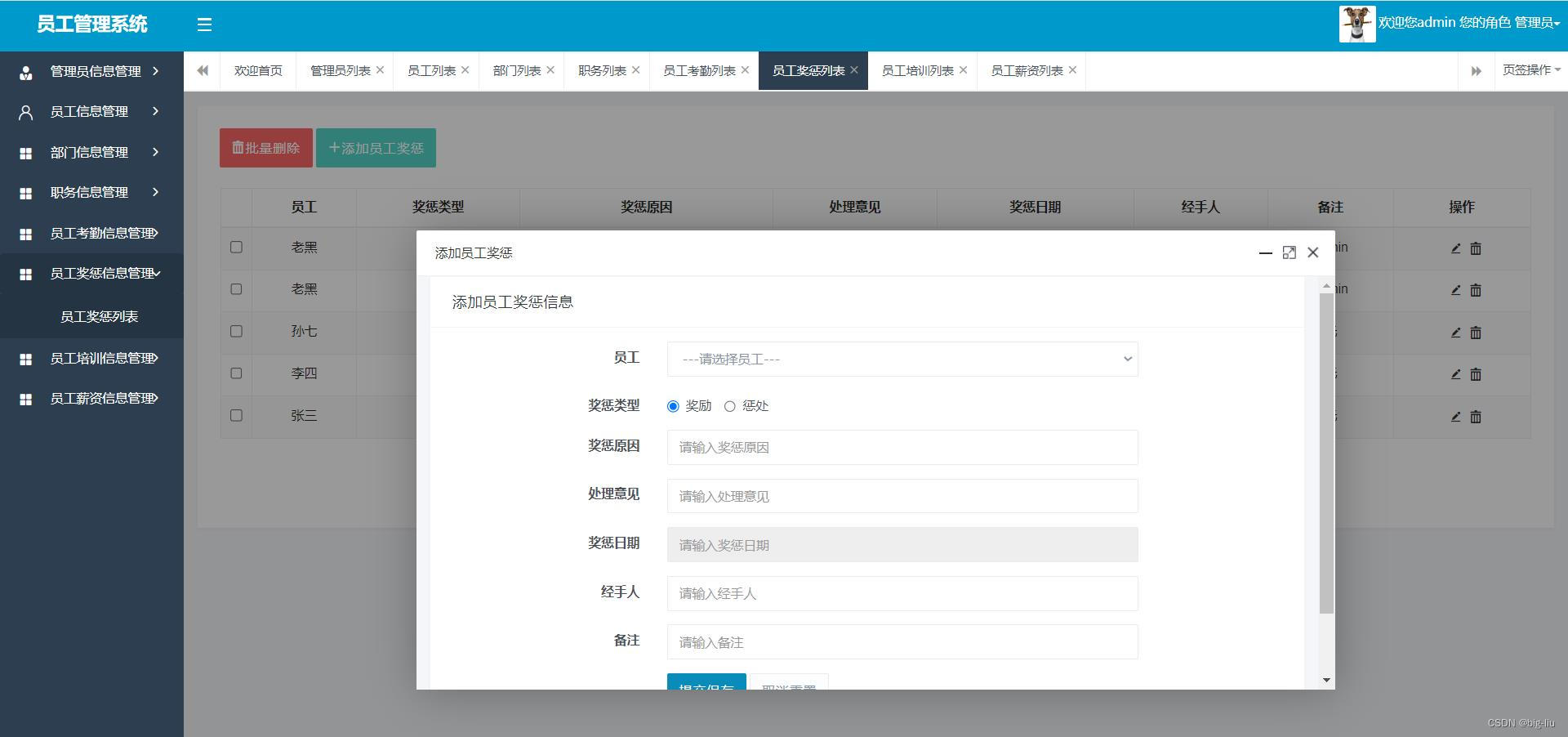Click the 批量删除 button
The height and width of the screenshot is (737, 1568).
coord(265,148)
